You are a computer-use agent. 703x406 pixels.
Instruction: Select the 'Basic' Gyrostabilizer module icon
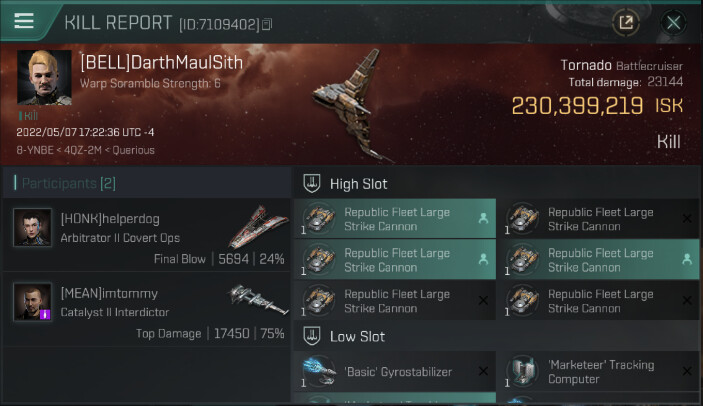click(x=320, y=372)
